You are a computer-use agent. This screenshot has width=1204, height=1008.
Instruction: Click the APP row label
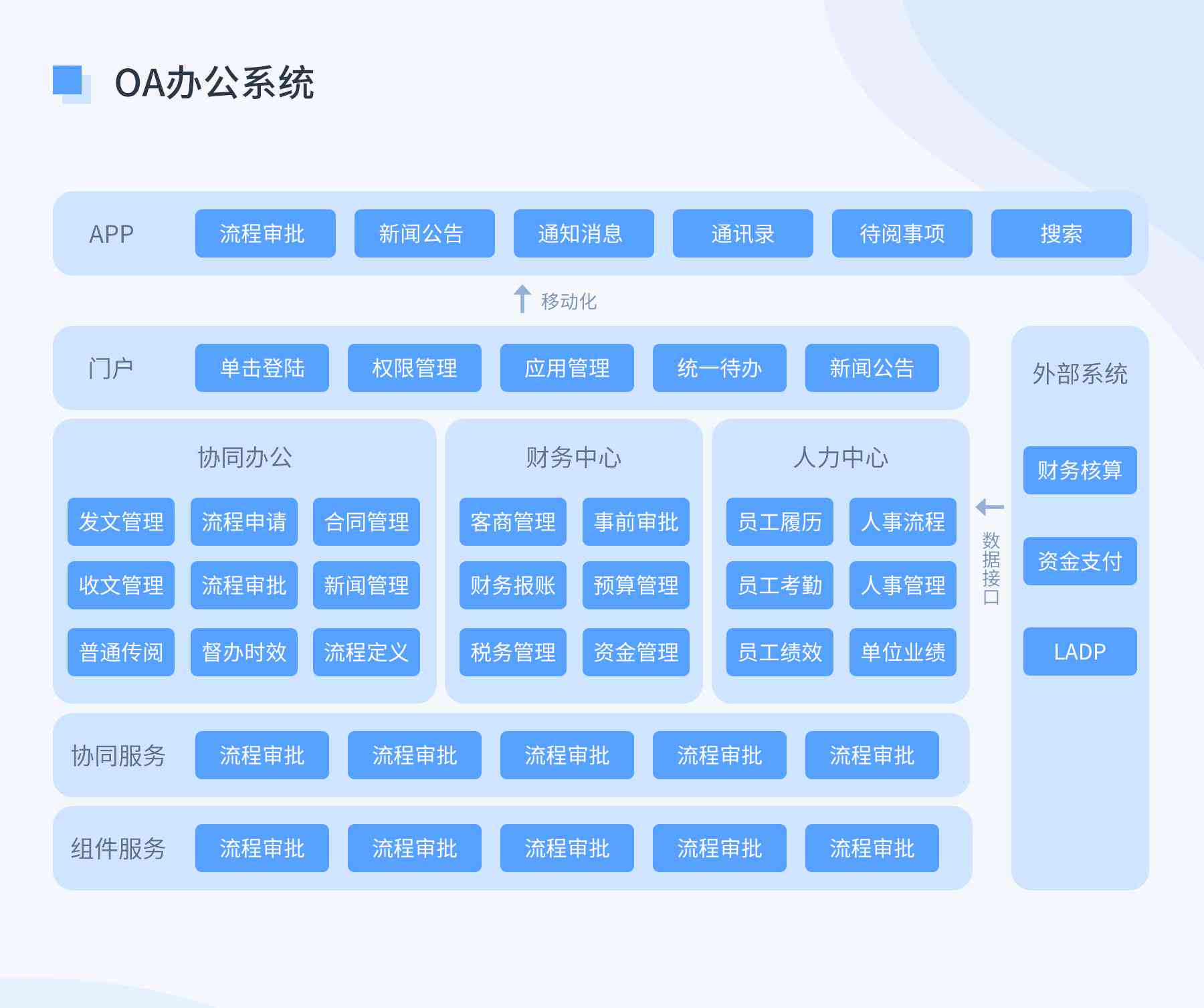pyautogui.click(x=111, y=234)
